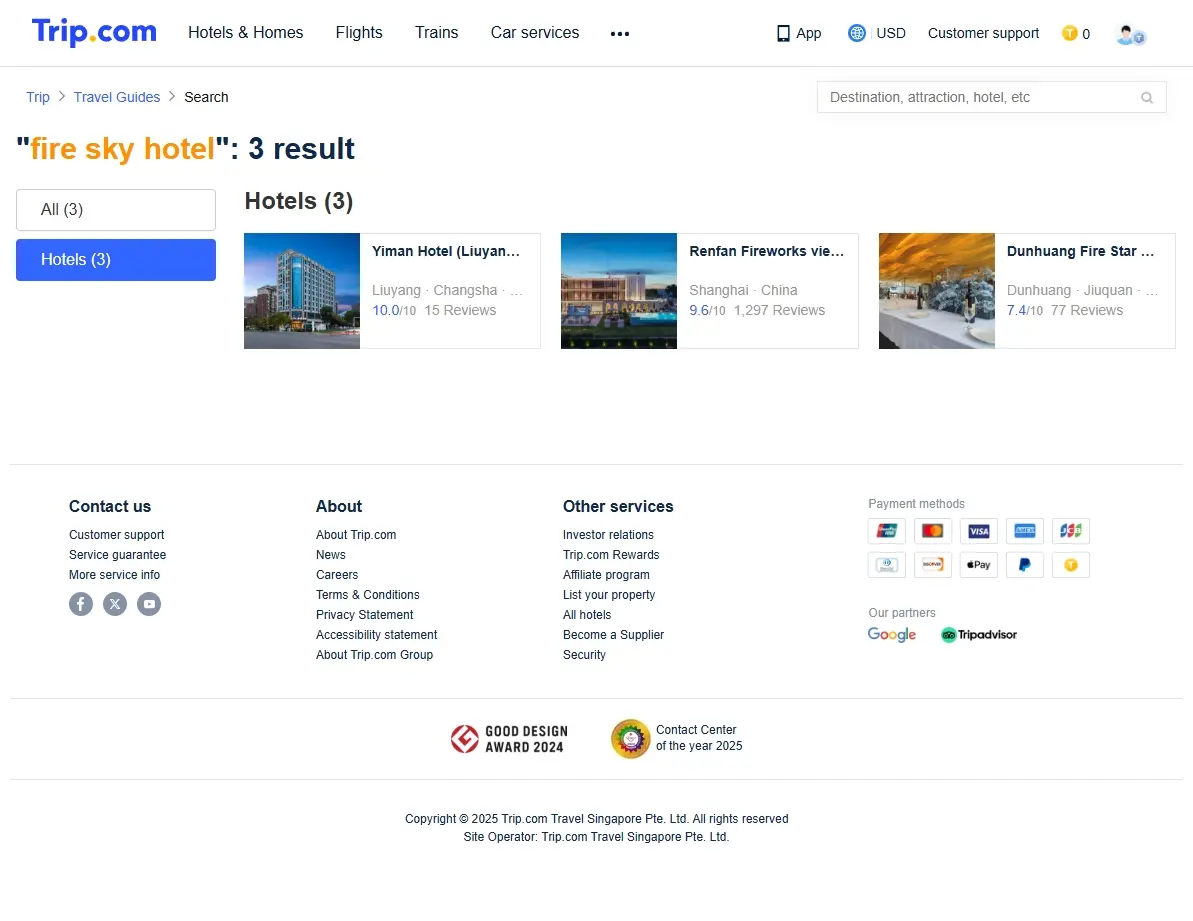Click the JCB payment icon
This screenshot has height=921, width=1193.
click(x=1071, y=531)
